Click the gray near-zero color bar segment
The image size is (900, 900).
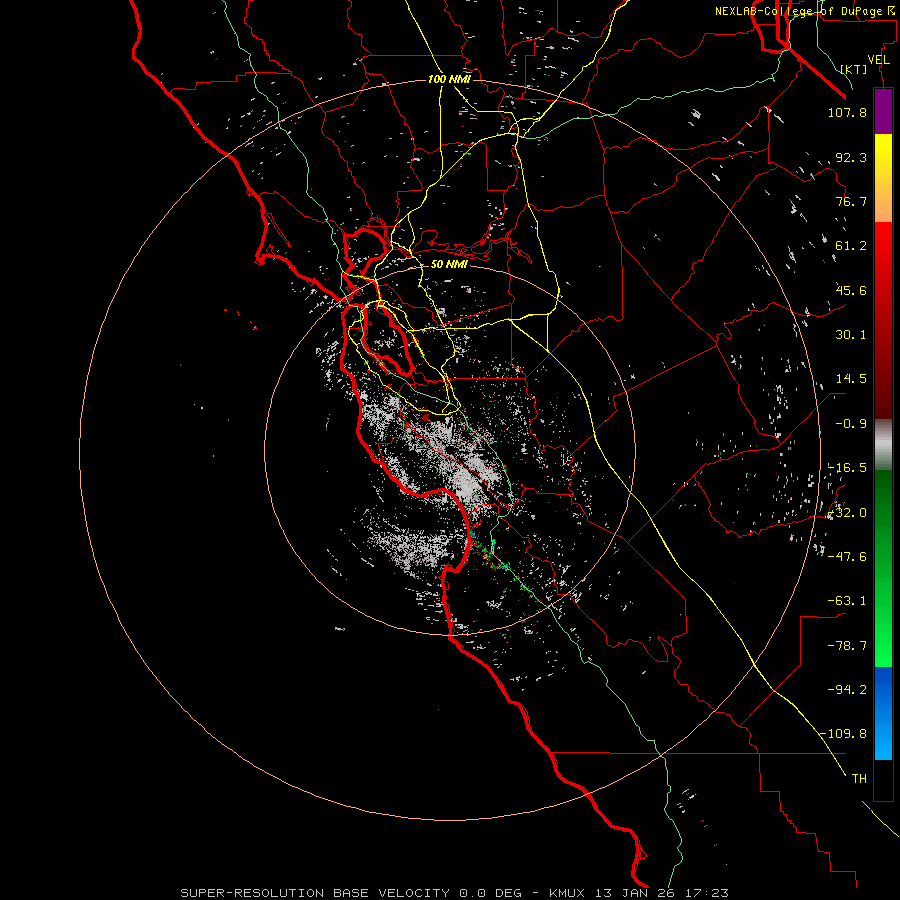coord(883,445)
